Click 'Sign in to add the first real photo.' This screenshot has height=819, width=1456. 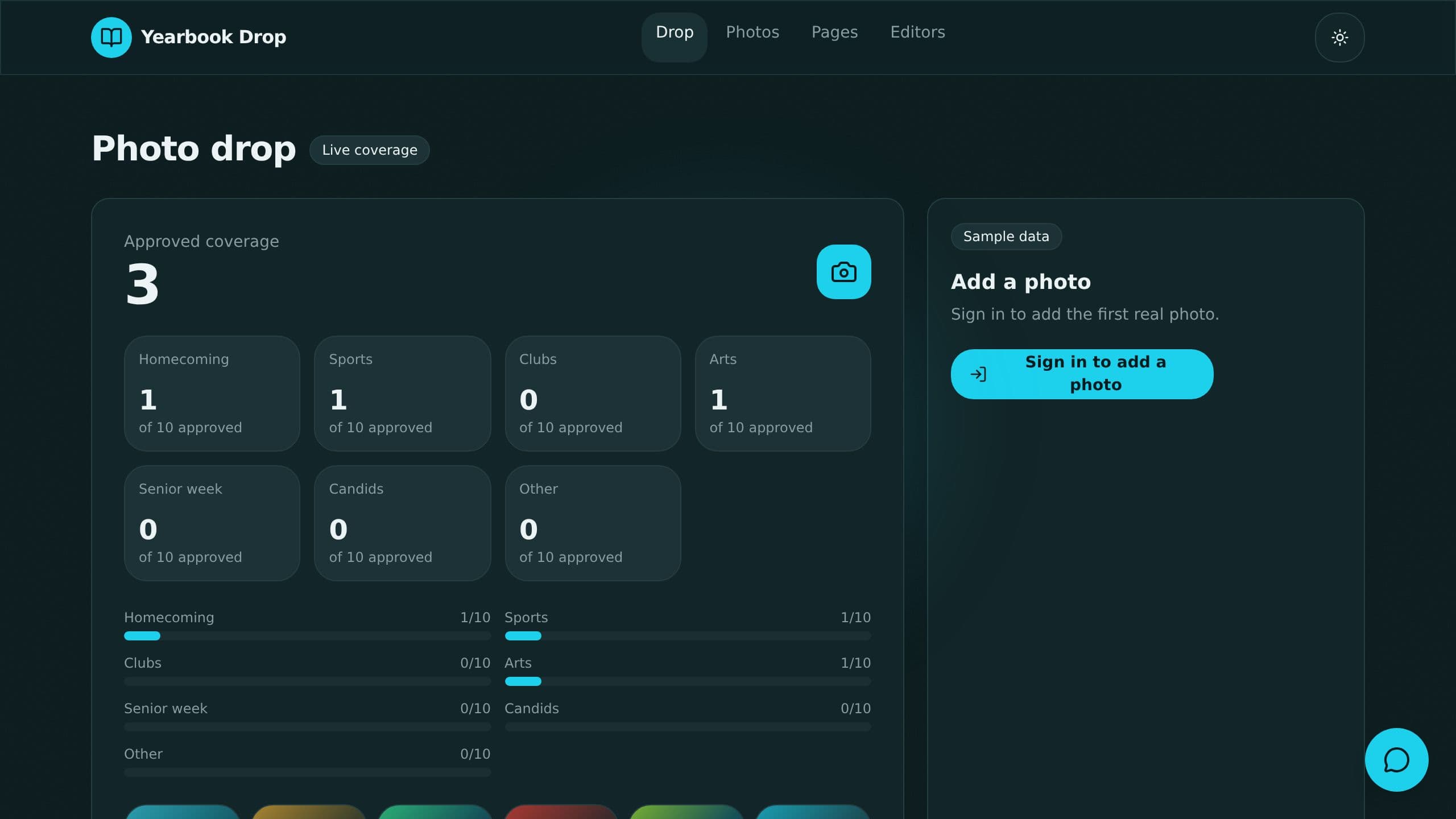pos(1085,314)
